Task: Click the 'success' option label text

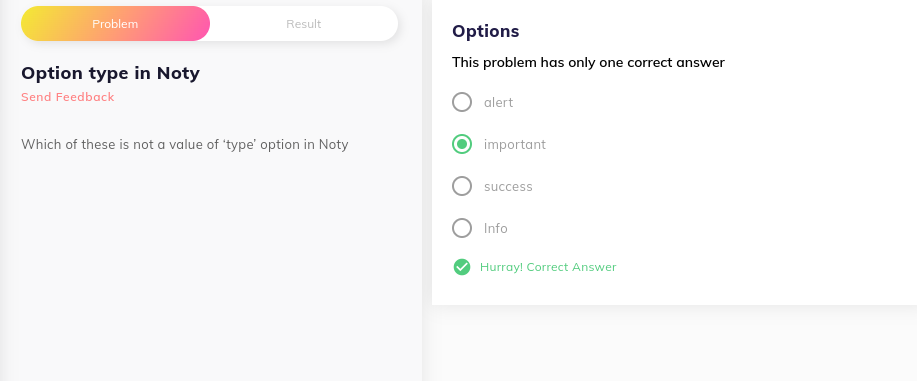Action: (x=508, y=187)
